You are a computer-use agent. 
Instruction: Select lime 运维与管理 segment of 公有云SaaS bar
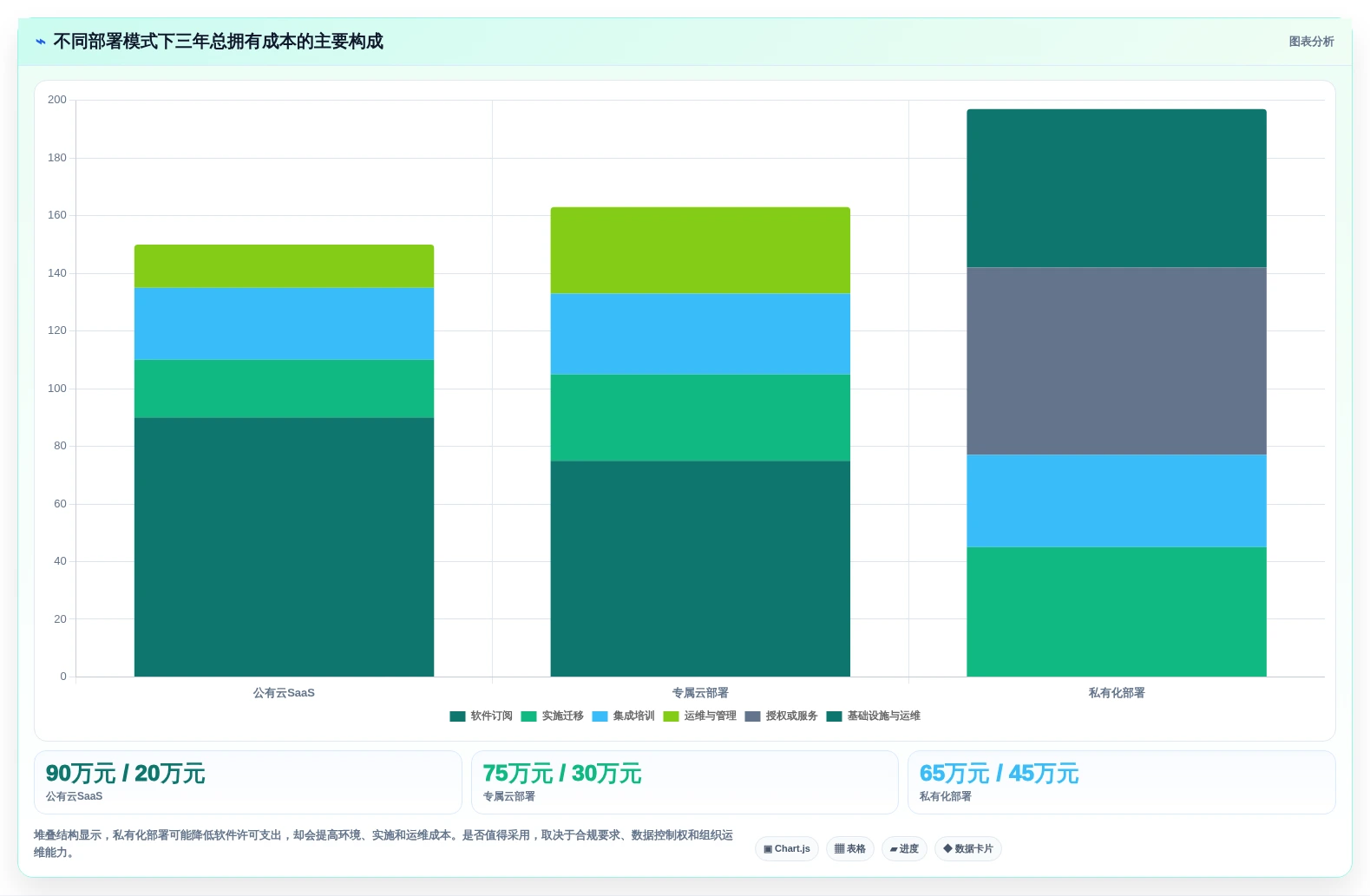coord(284,266)
